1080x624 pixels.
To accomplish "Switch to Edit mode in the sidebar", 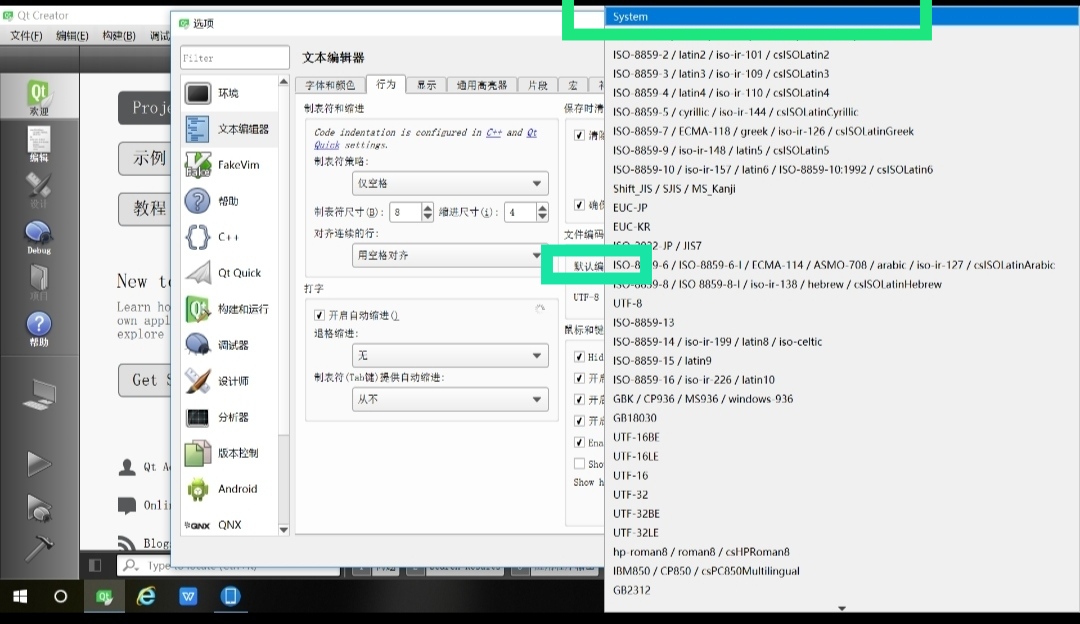I will pyautogui.click(x=39, y=144).
